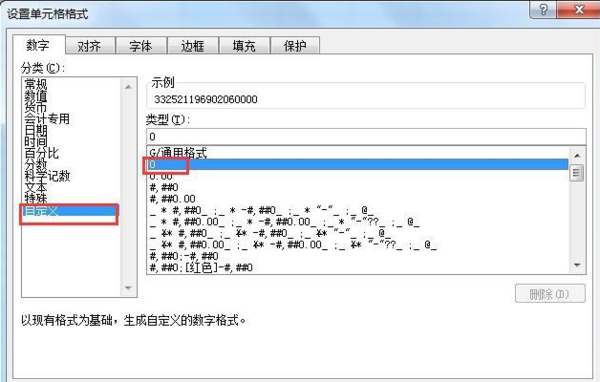Select the 填充 tab
Screen dimensions: 600x382
(244, 46)
